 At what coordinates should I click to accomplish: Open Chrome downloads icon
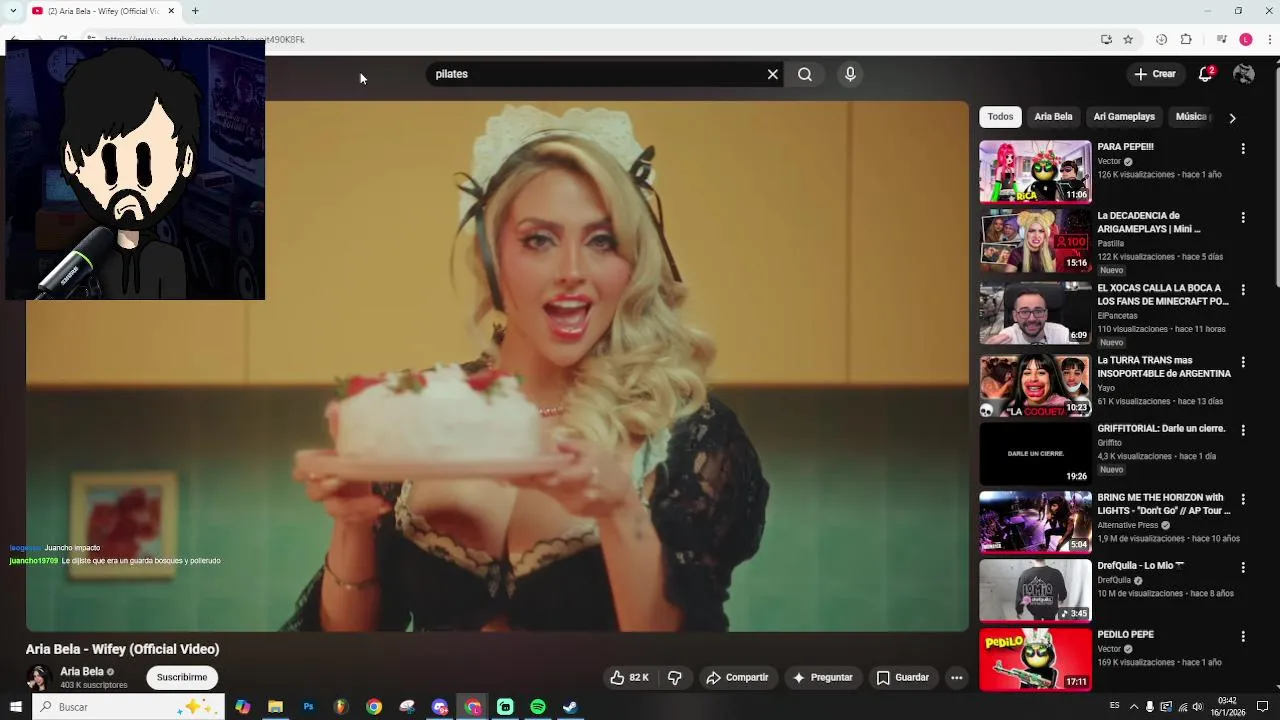click(1161, 40)
